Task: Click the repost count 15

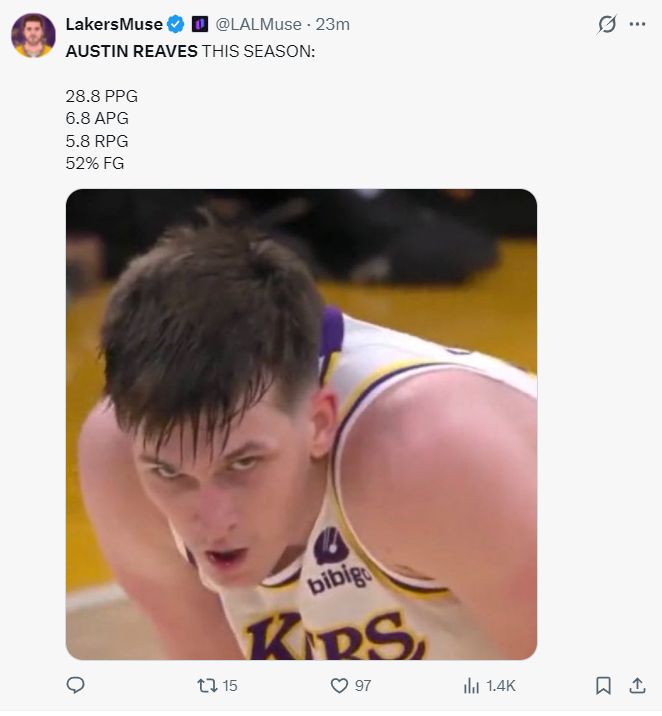Action: (230, 685)
